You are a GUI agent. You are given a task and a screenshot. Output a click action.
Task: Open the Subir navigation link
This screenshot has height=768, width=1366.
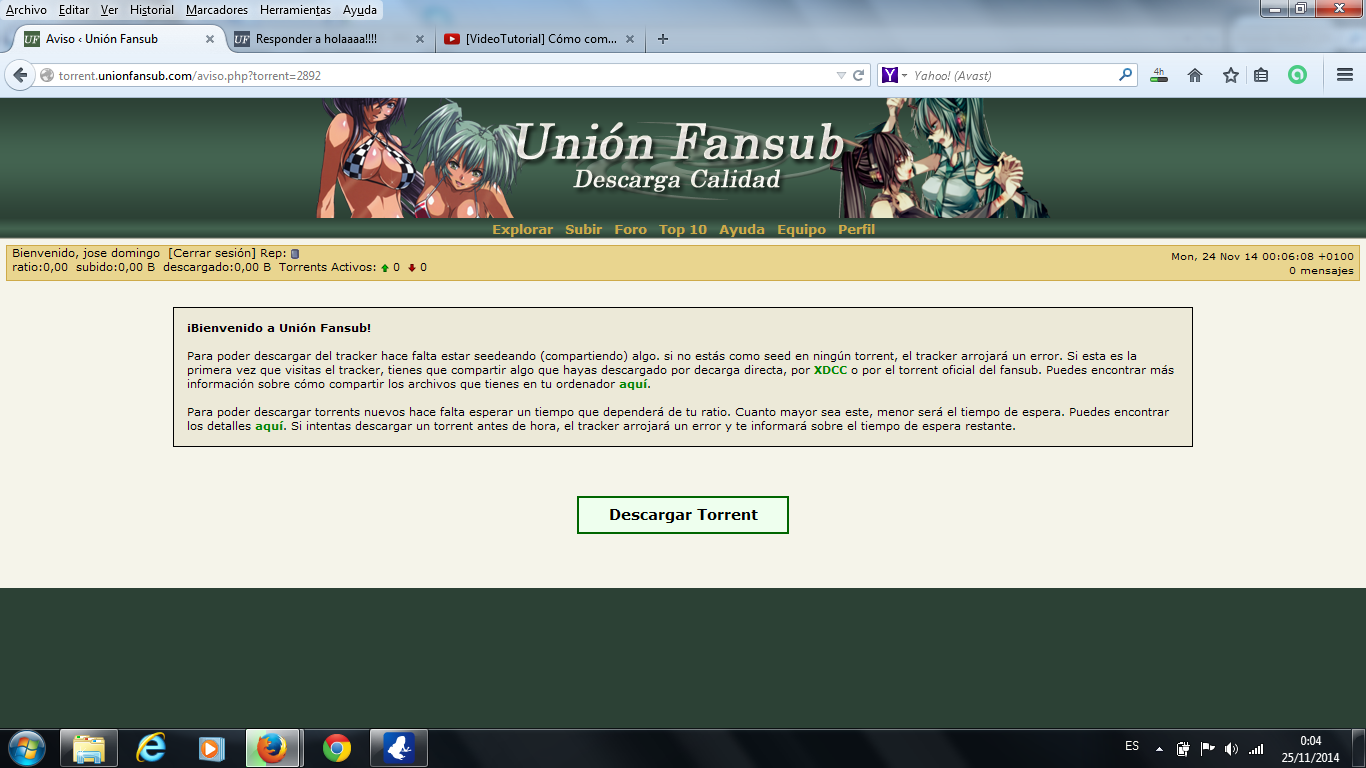(x=583, y=229)
